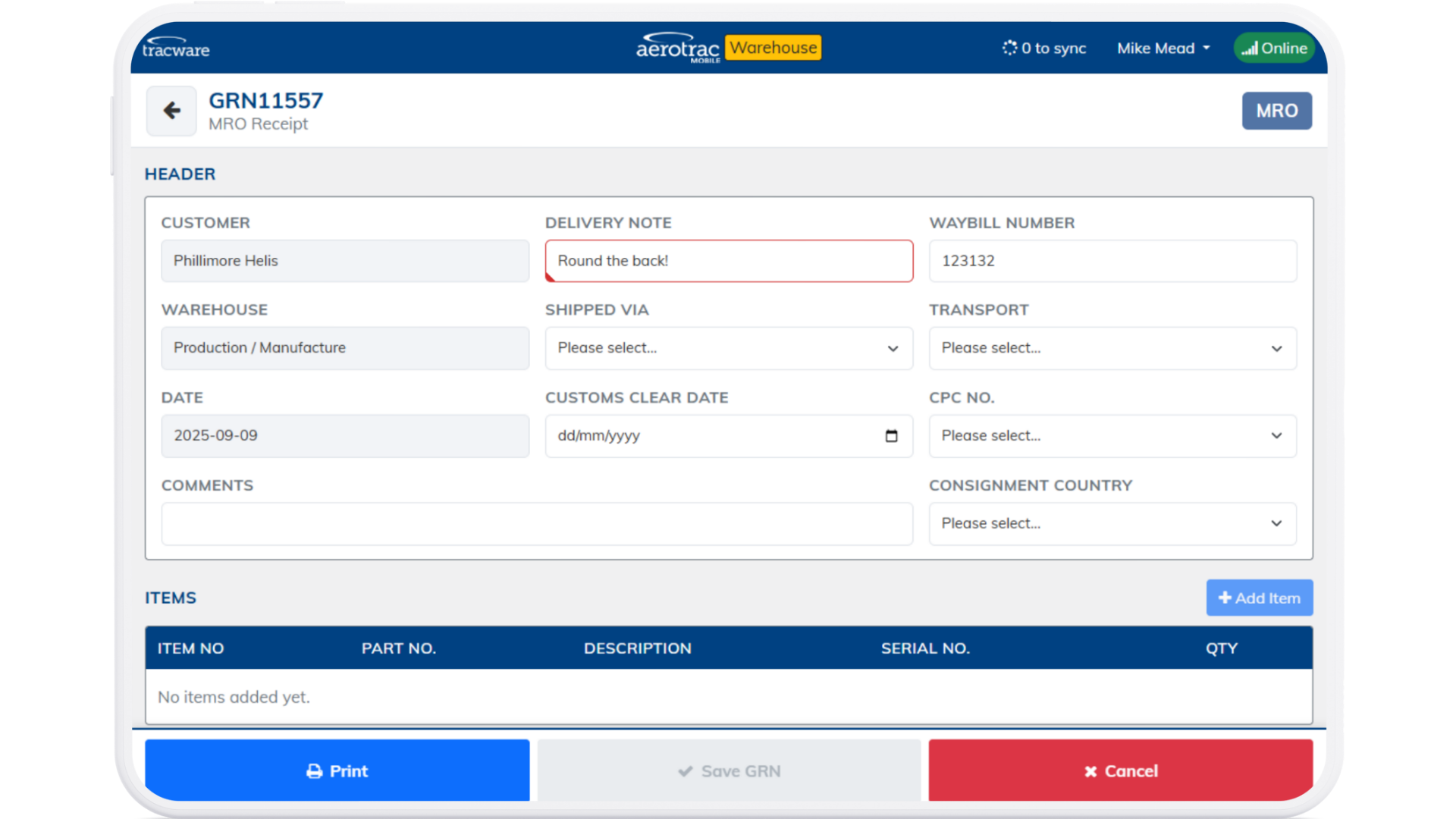This screenshot has height=819, width=1456.
Task: Expand the Shipped Via dropdown
Action: [x=729, y=348]
